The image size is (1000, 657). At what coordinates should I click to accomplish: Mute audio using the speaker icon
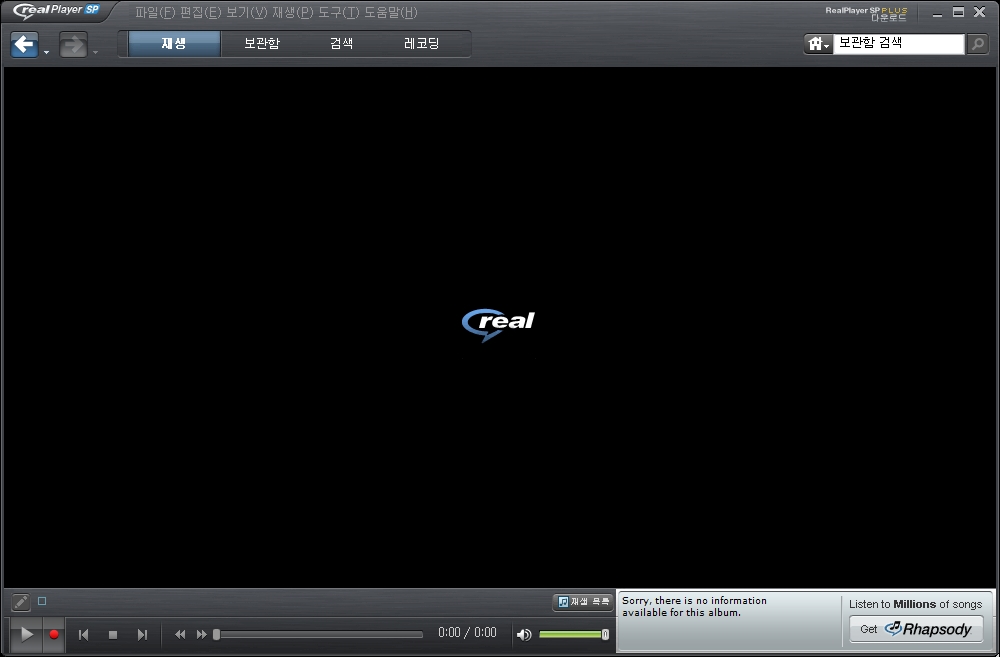point(524,635)
